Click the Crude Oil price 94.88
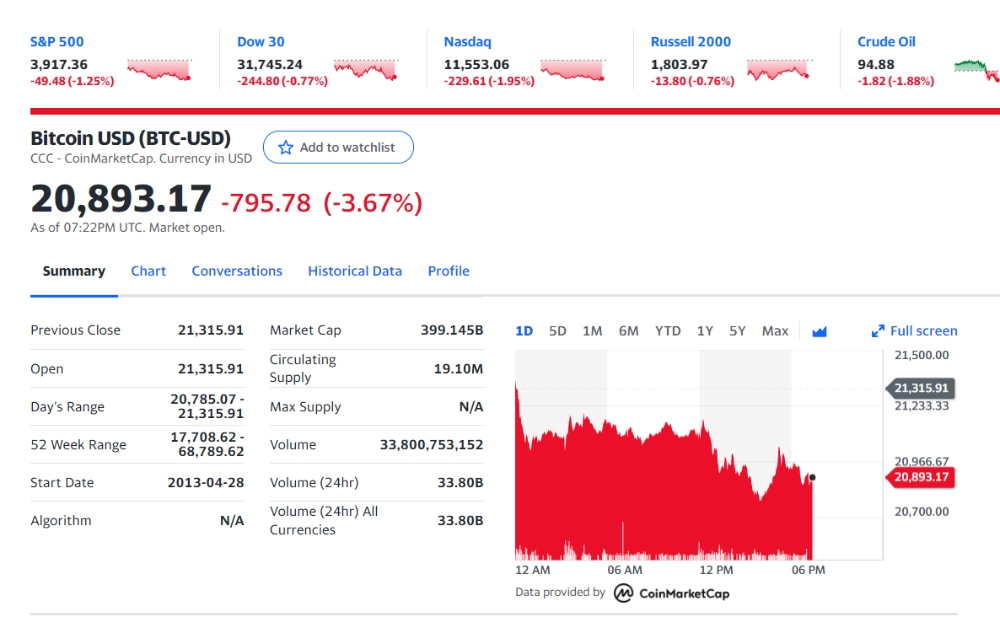Image resolution: width=1000 pixels, height=628 pixels. coord(876,64)
